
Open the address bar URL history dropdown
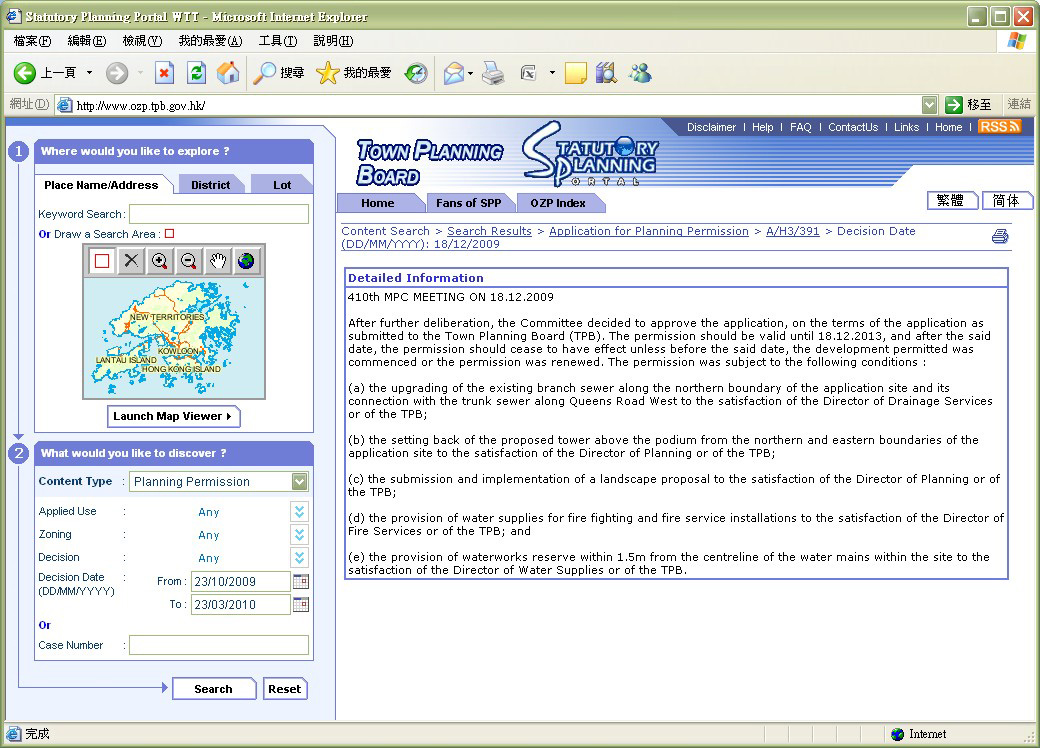pyautogui.click(x=930, y=105)
